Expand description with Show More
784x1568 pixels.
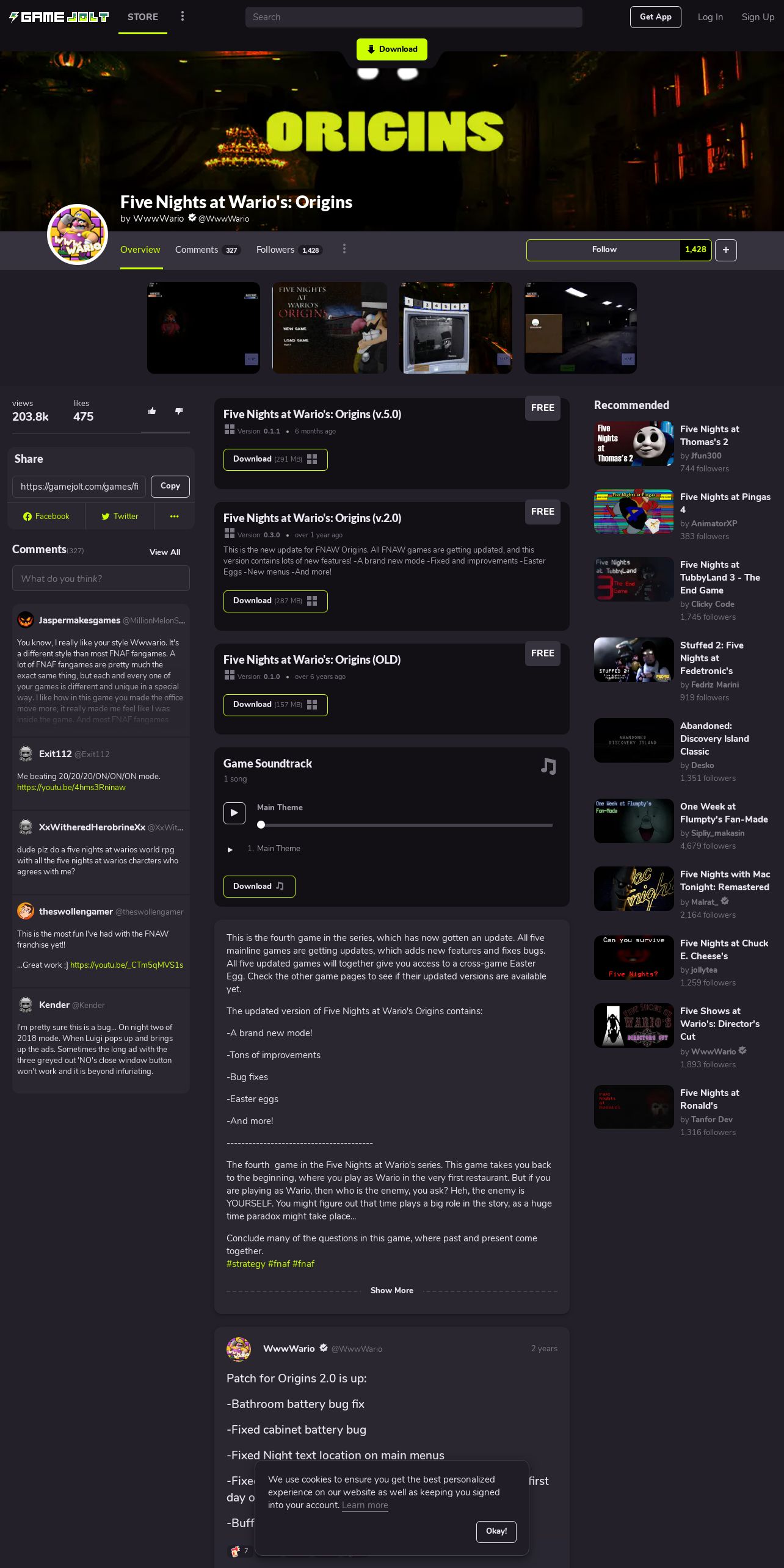(392, 1290)
